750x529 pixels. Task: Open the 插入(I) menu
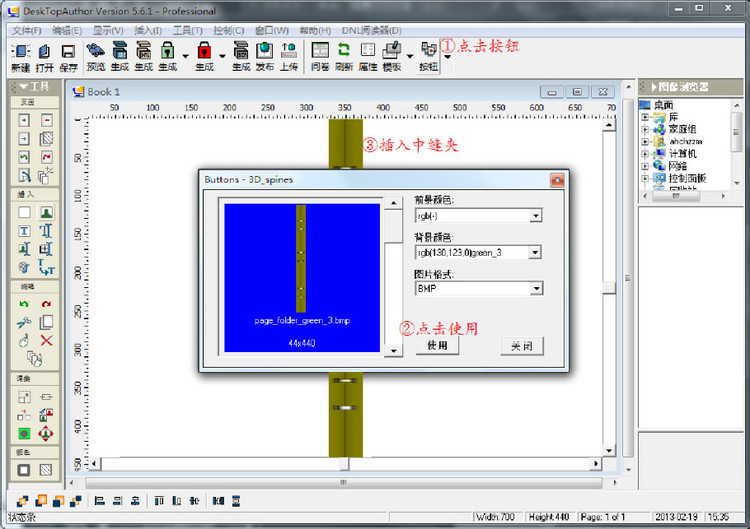click(148, 31)
